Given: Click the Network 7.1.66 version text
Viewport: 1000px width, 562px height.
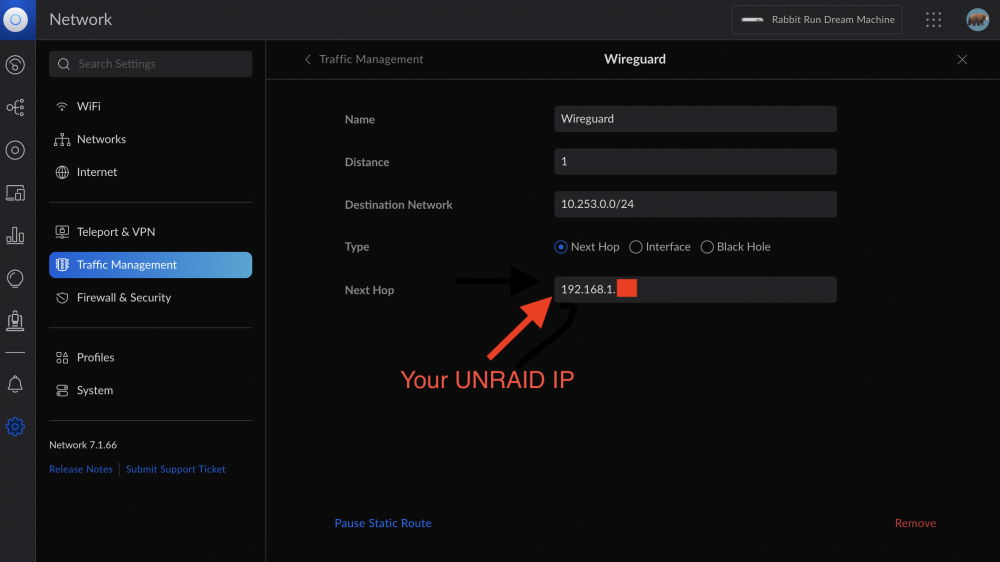Looking at the screenshot, I should tap(83, 445).
